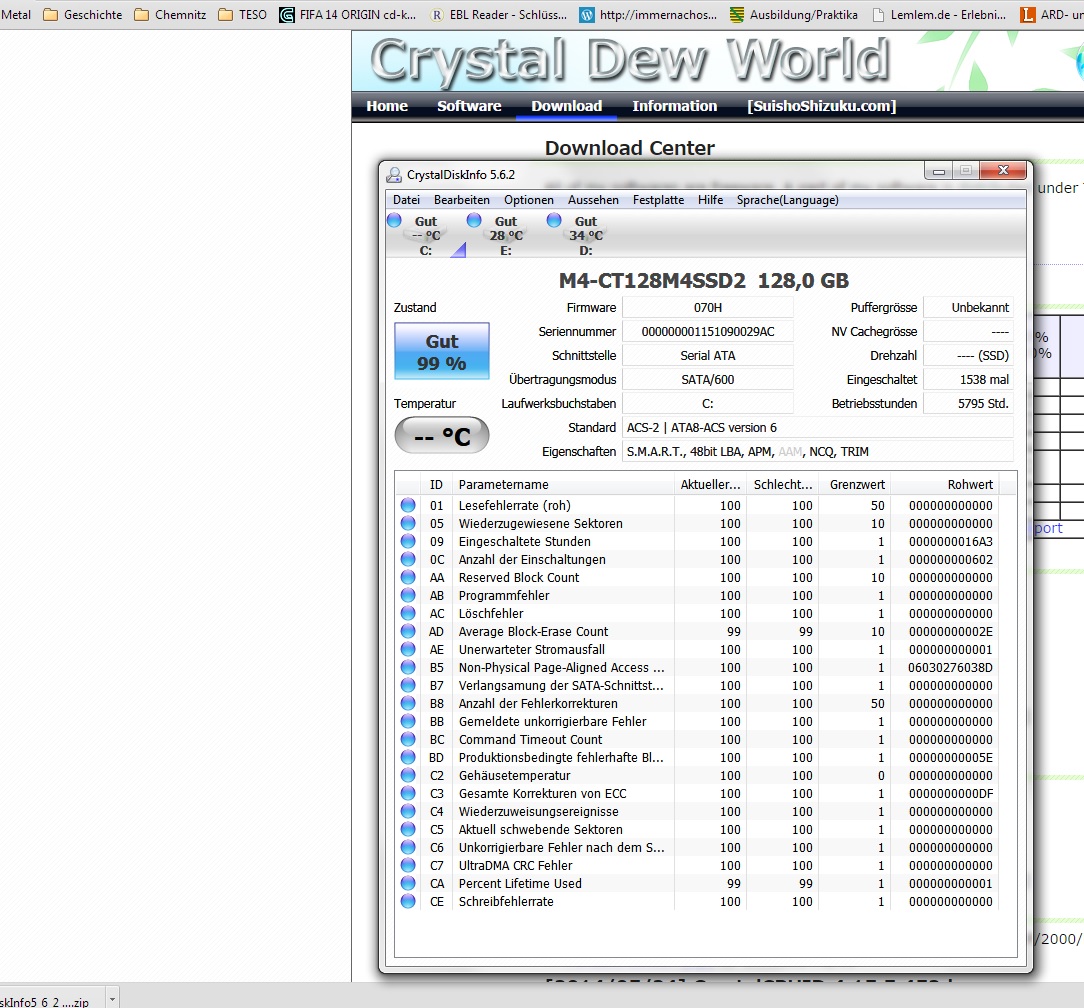Select the Löschfehler row text
The width and height of the screenshot is (1084, 1008).
(x=491, y=613)
